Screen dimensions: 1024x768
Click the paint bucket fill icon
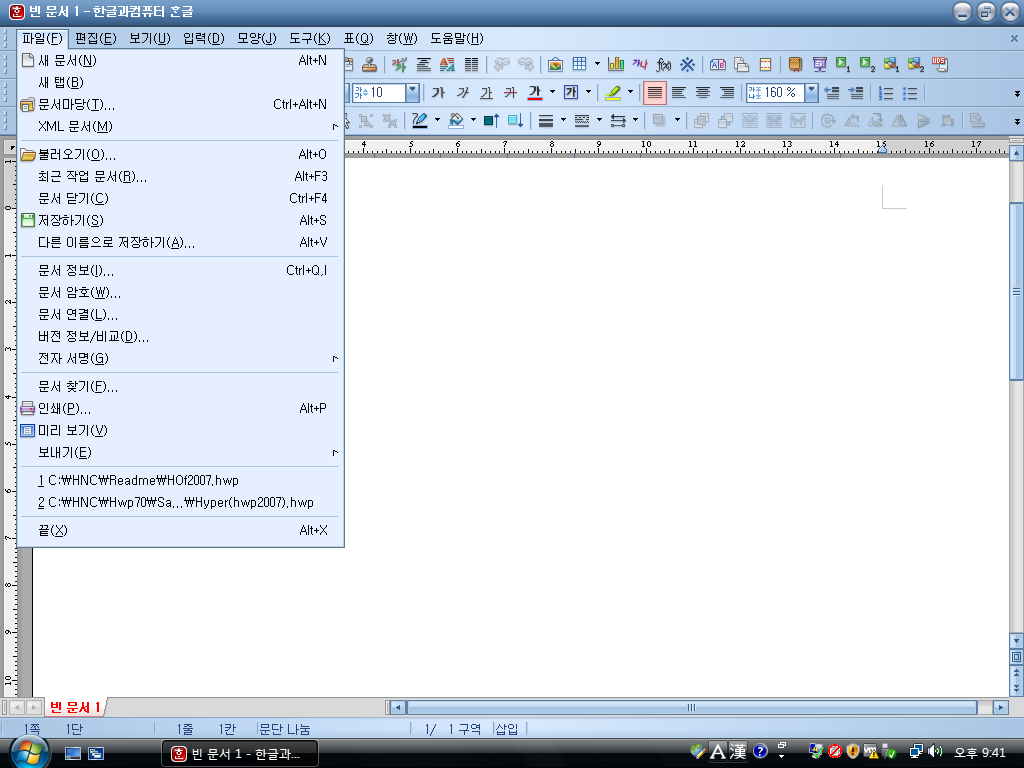(456, 120)
